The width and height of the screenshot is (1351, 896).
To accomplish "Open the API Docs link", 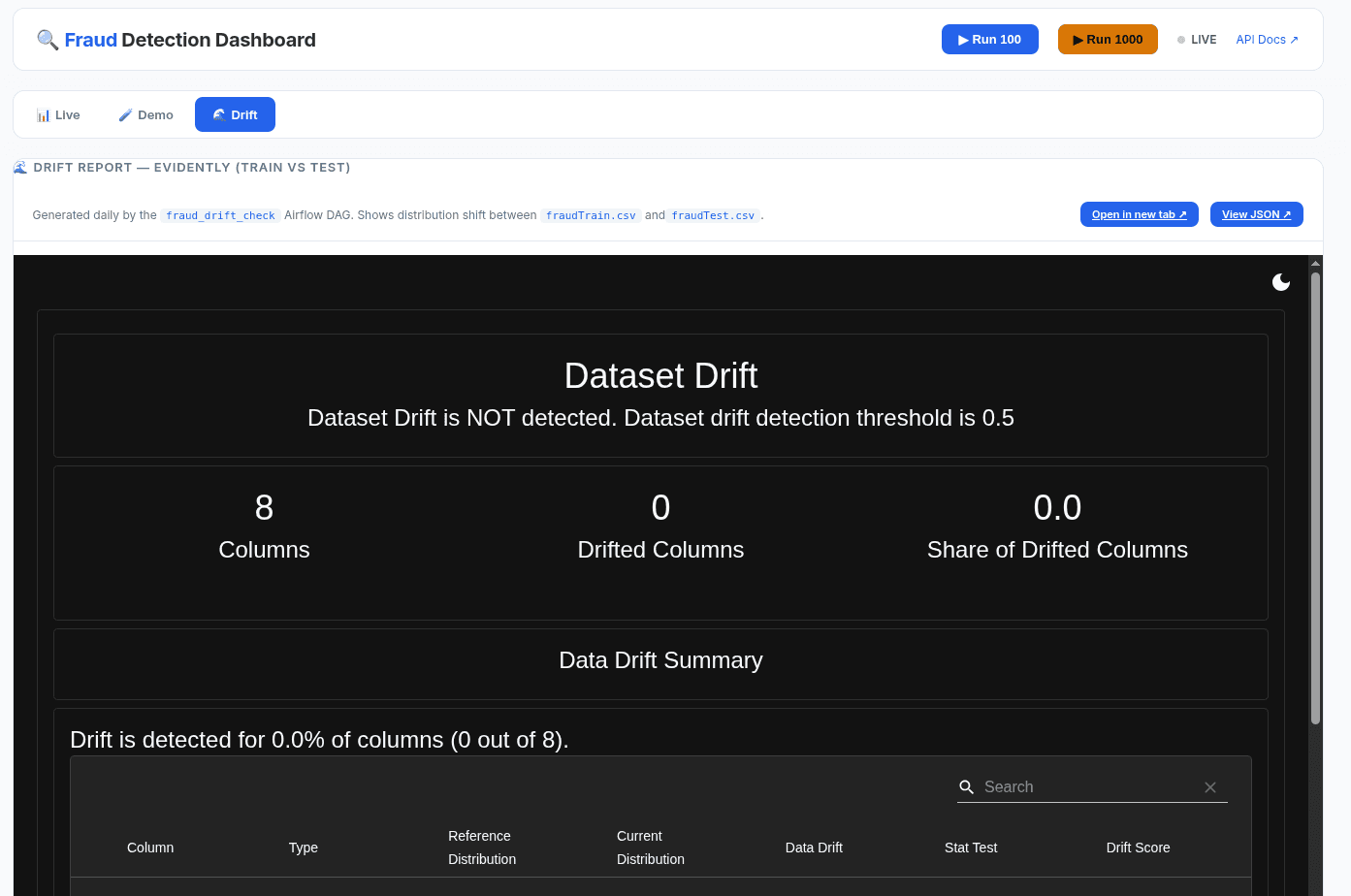I will click(x=1267, y=40).
